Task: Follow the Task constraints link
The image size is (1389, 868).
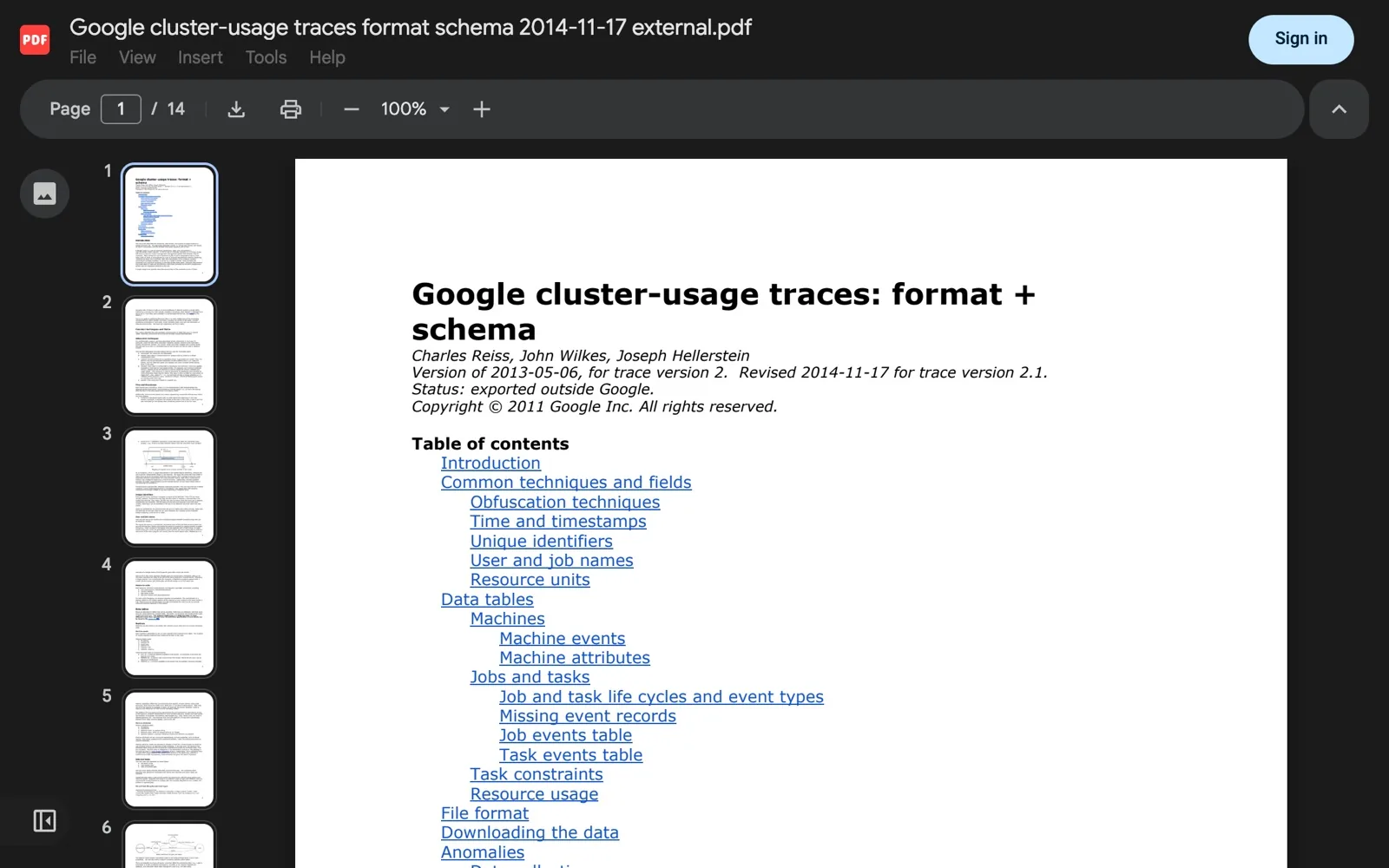Action: point(537,774)
